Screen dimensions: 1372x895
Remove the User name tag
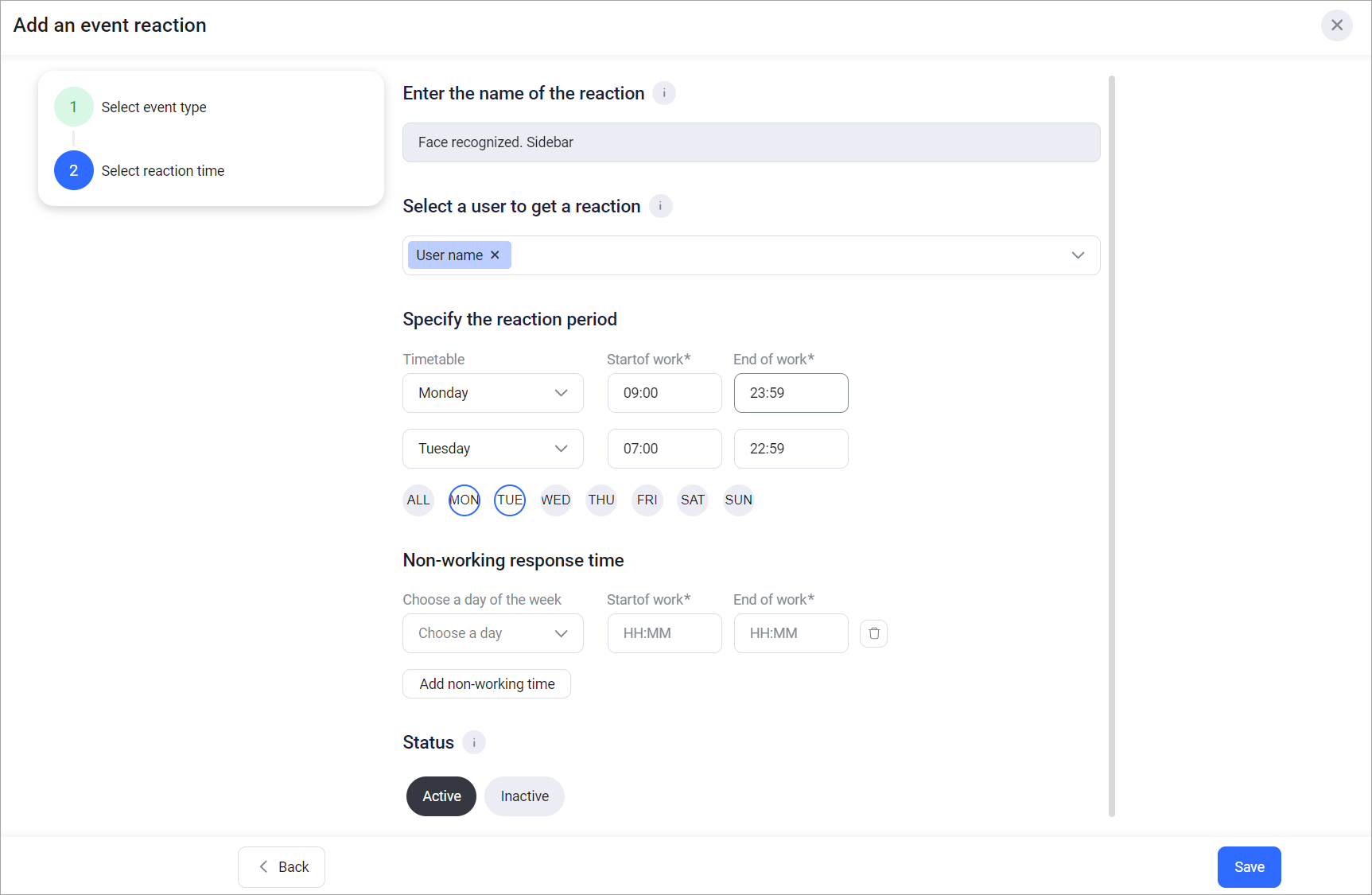(495, 255)
